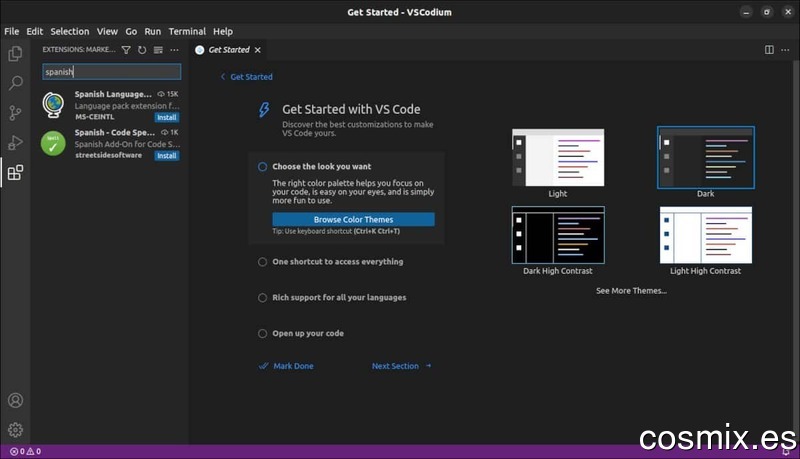Viewport: 800px width, 459px height.
Task: Open the Manage gear icon
Action: click(x=15, y=430)
